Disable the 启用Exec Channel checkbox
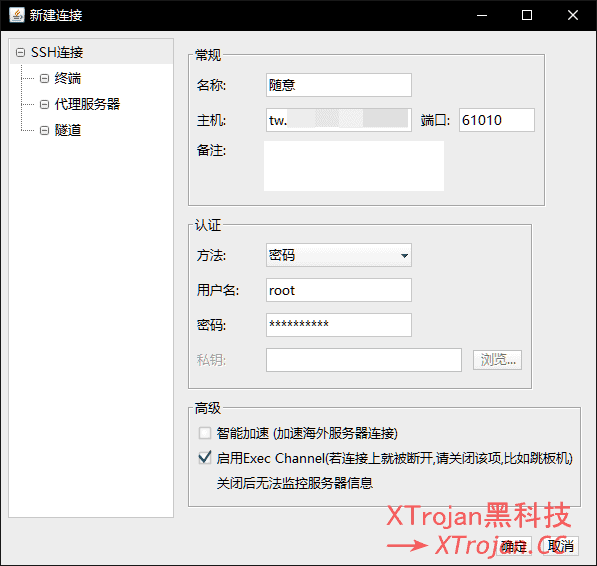This screenshot has height=566, width=597. point(205,458)
